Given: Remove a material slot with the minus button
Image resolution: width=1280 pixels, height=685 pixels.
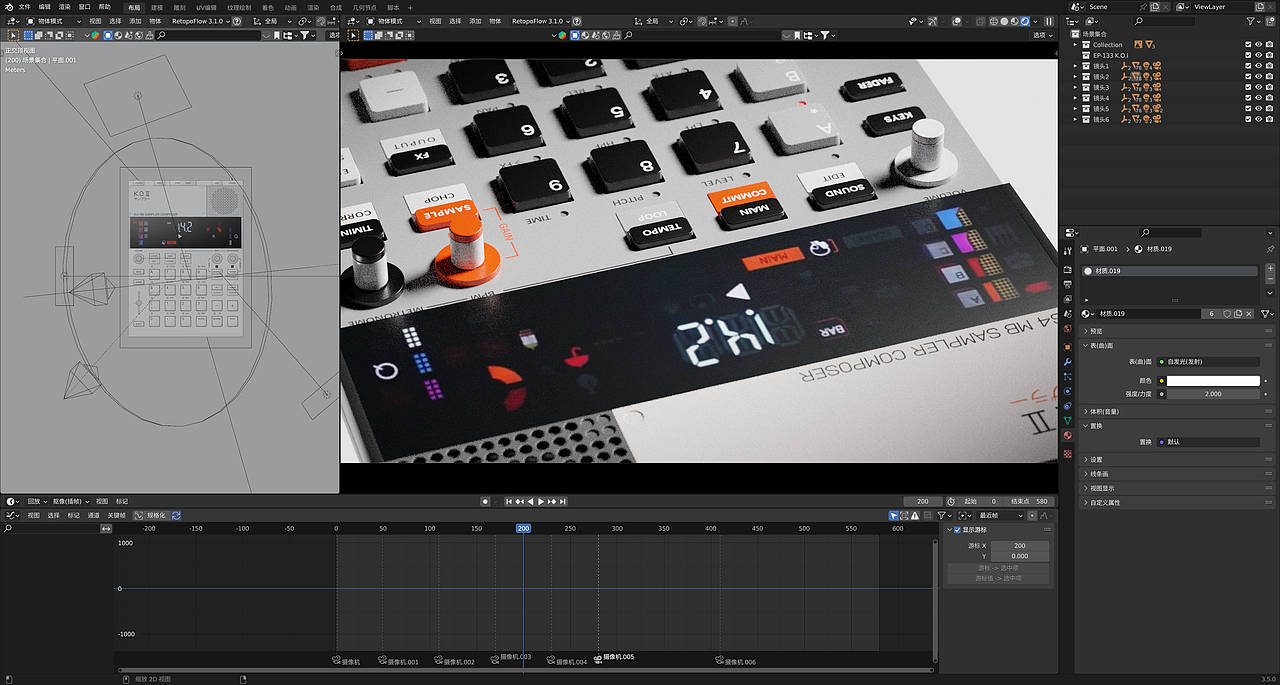Looking at the screenshot, I should 1270,279.
